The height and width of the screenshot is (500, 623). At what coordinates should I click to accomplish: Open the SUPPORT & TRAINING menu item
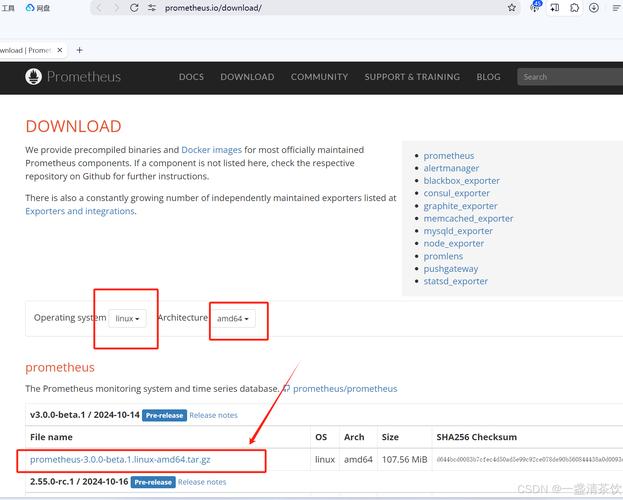click(412, 77)
